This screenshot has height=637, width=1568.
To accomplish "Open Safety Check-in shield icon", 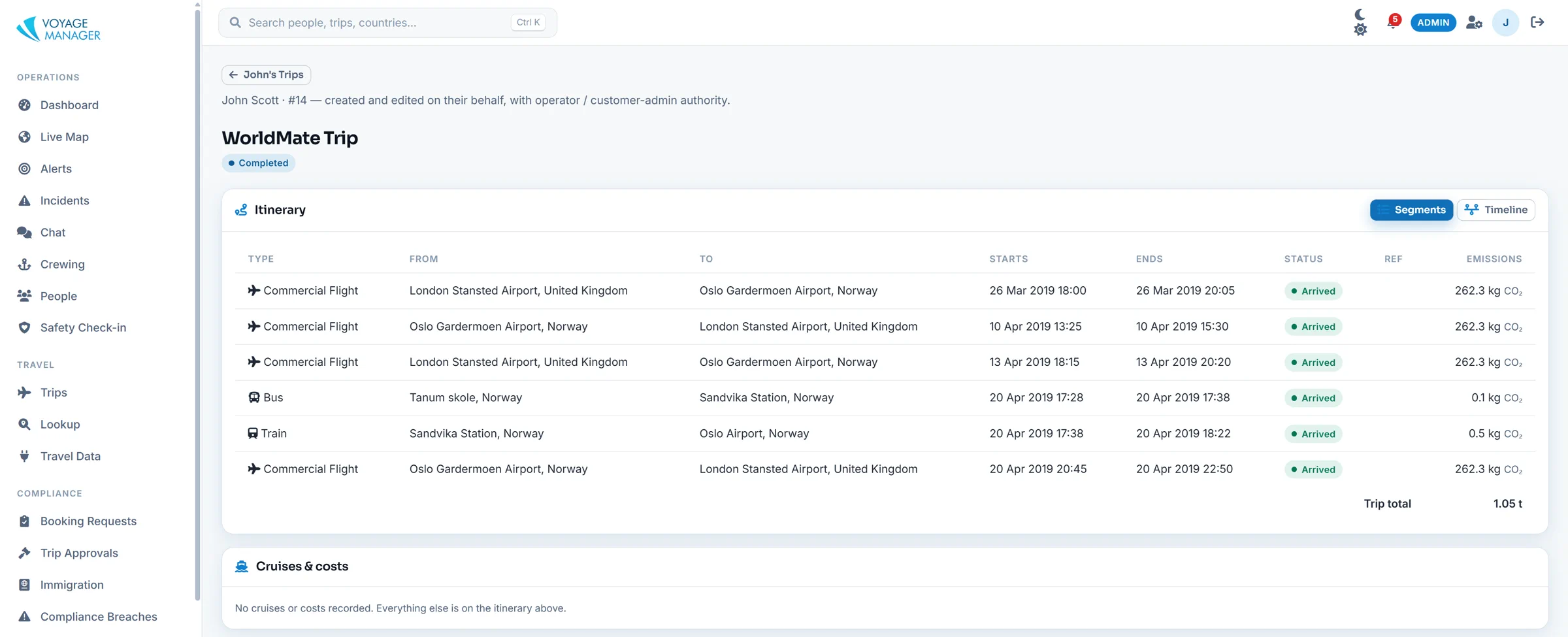I will (24, 328).
